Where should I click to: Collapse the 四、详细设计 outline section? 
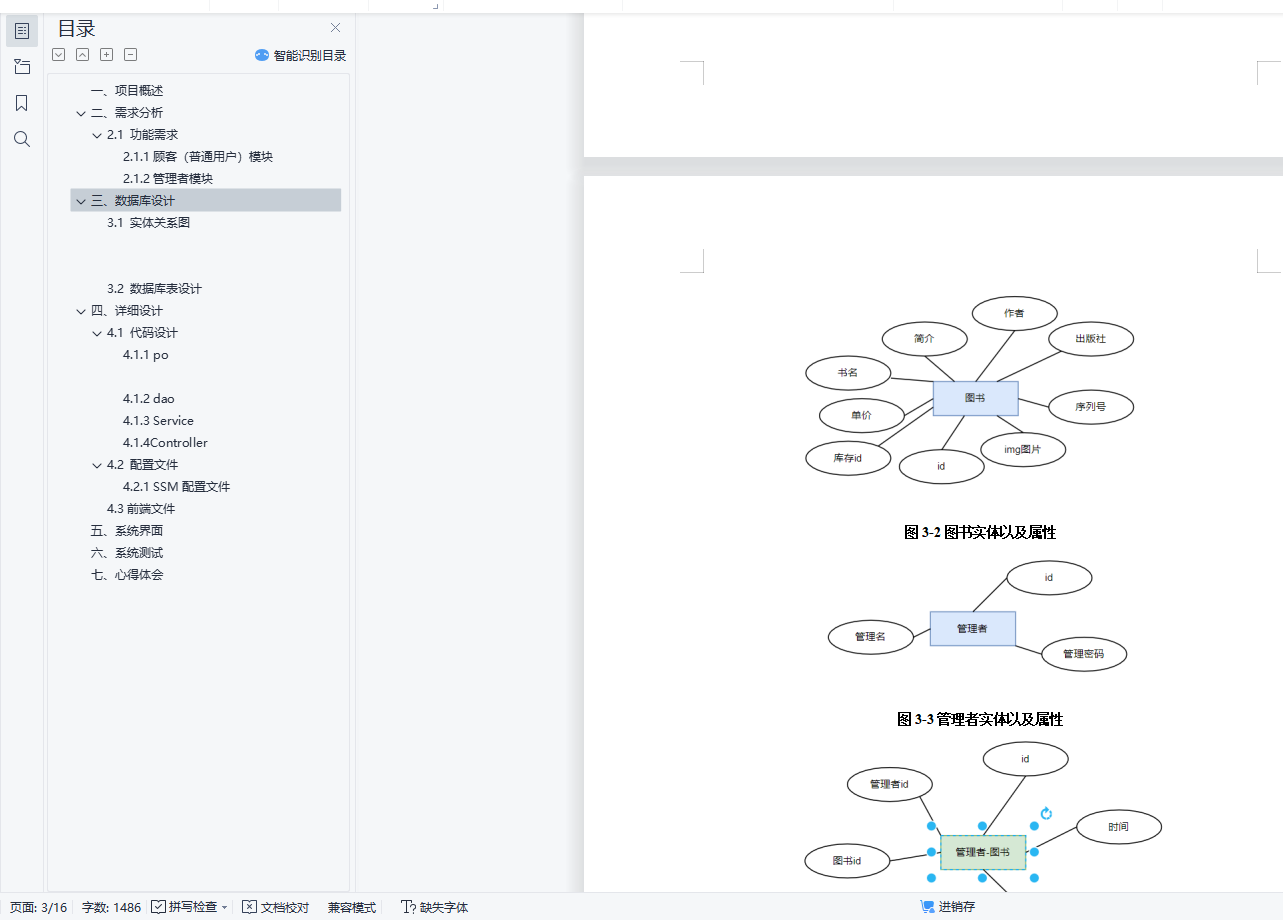click(x=80, y=311)
